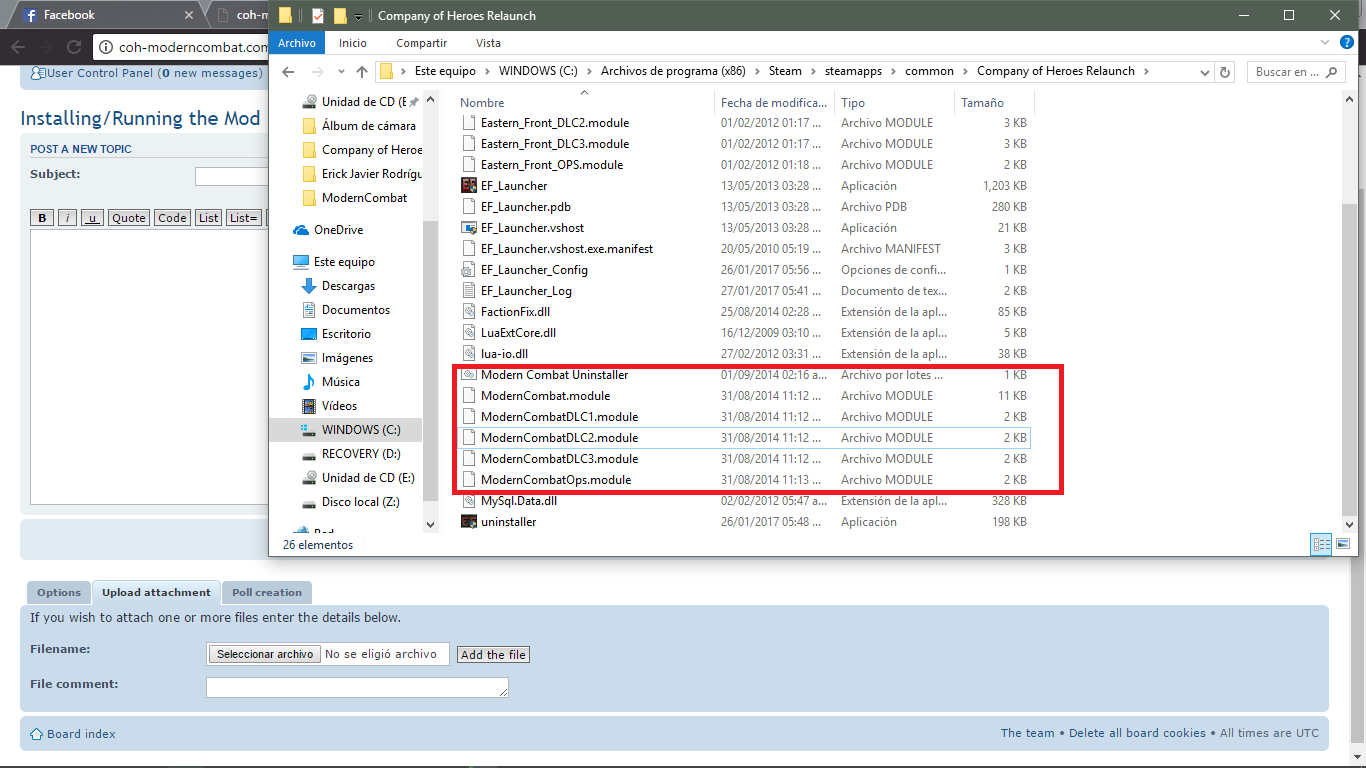1366x768 pixels.
Task: Click the FactionFix.dll file icon
Action: tap(468, 312)
